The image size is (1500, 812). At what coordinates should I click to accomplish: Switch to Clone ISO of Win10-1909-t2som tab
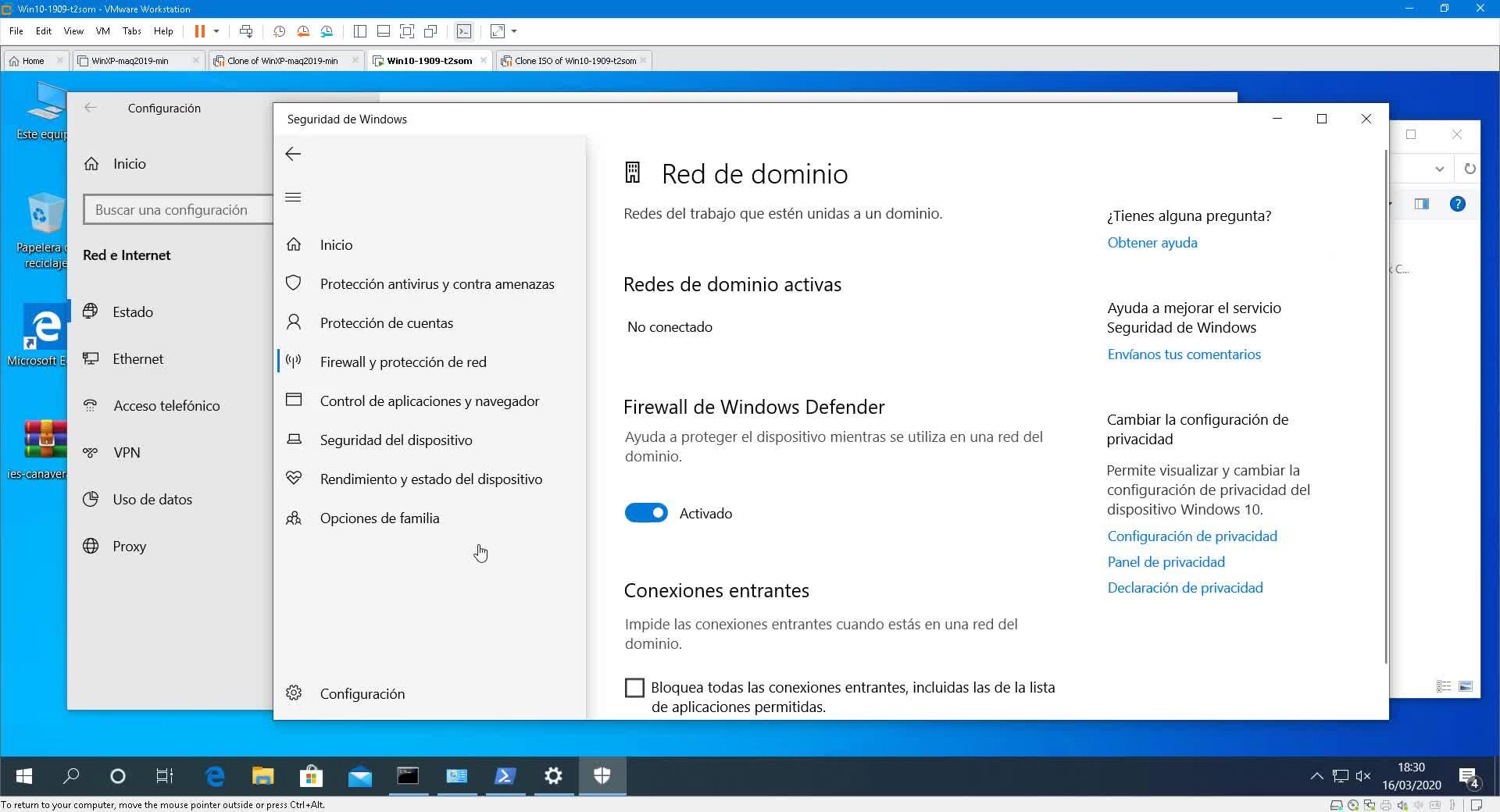click(574, 61)
